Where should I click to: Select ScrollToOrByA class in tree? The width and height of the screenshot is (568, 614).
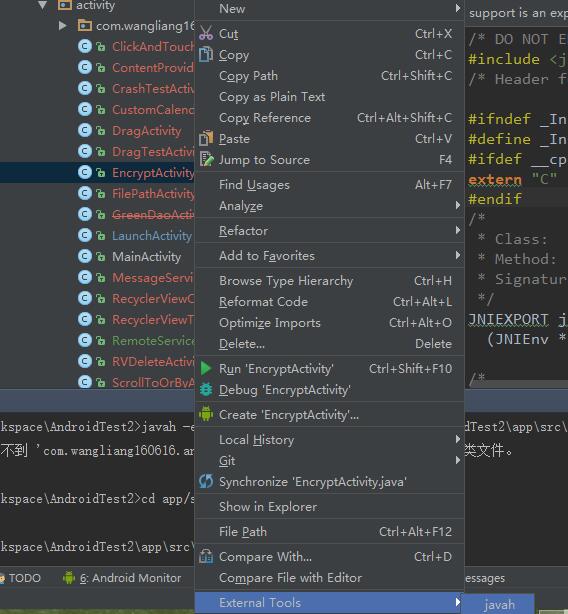point(153,382)
